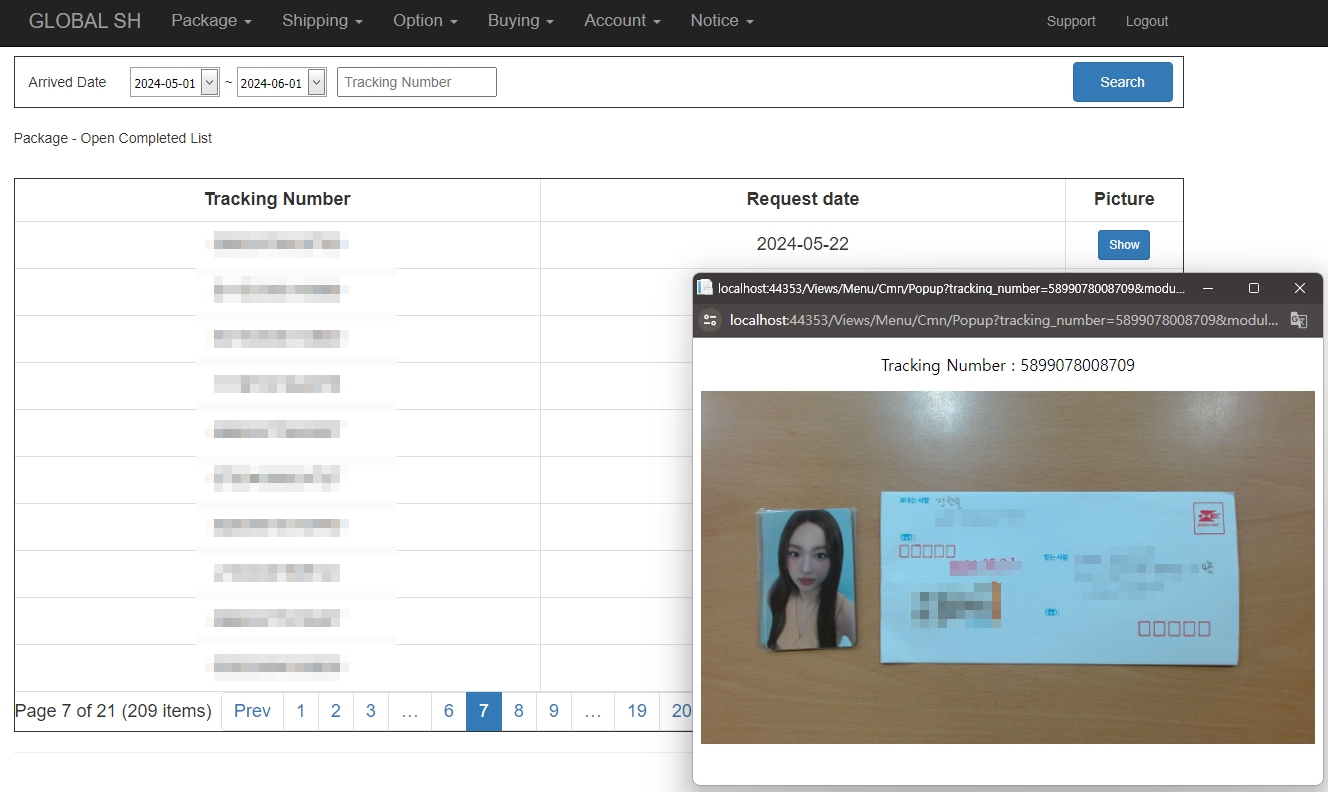Image resolution: width=1328 pixels, height=792 pixels.
Task: Click the Prev pagination link
Action: coord(252,711)
